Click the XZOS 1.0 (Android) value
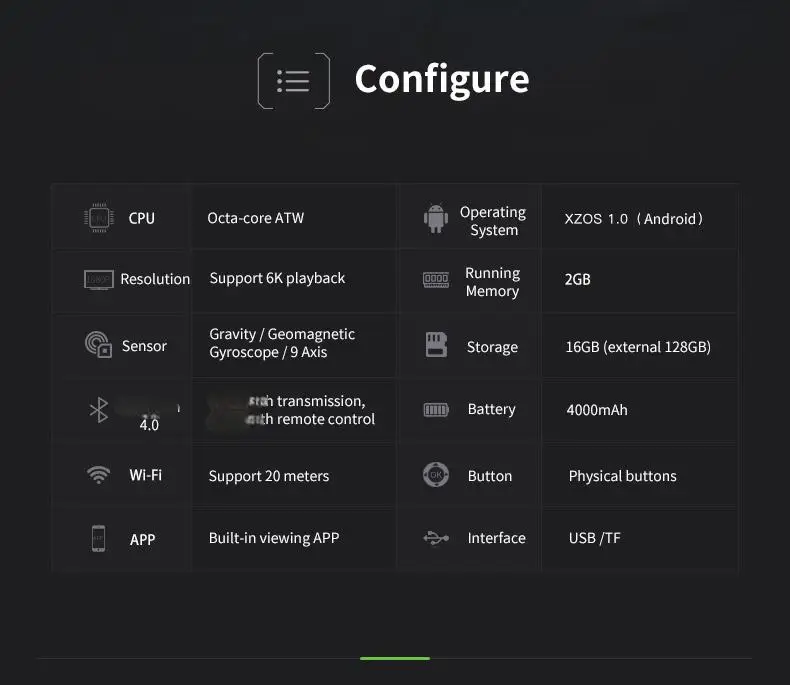This screenshot has width=790, height=685. click(633, 219)
